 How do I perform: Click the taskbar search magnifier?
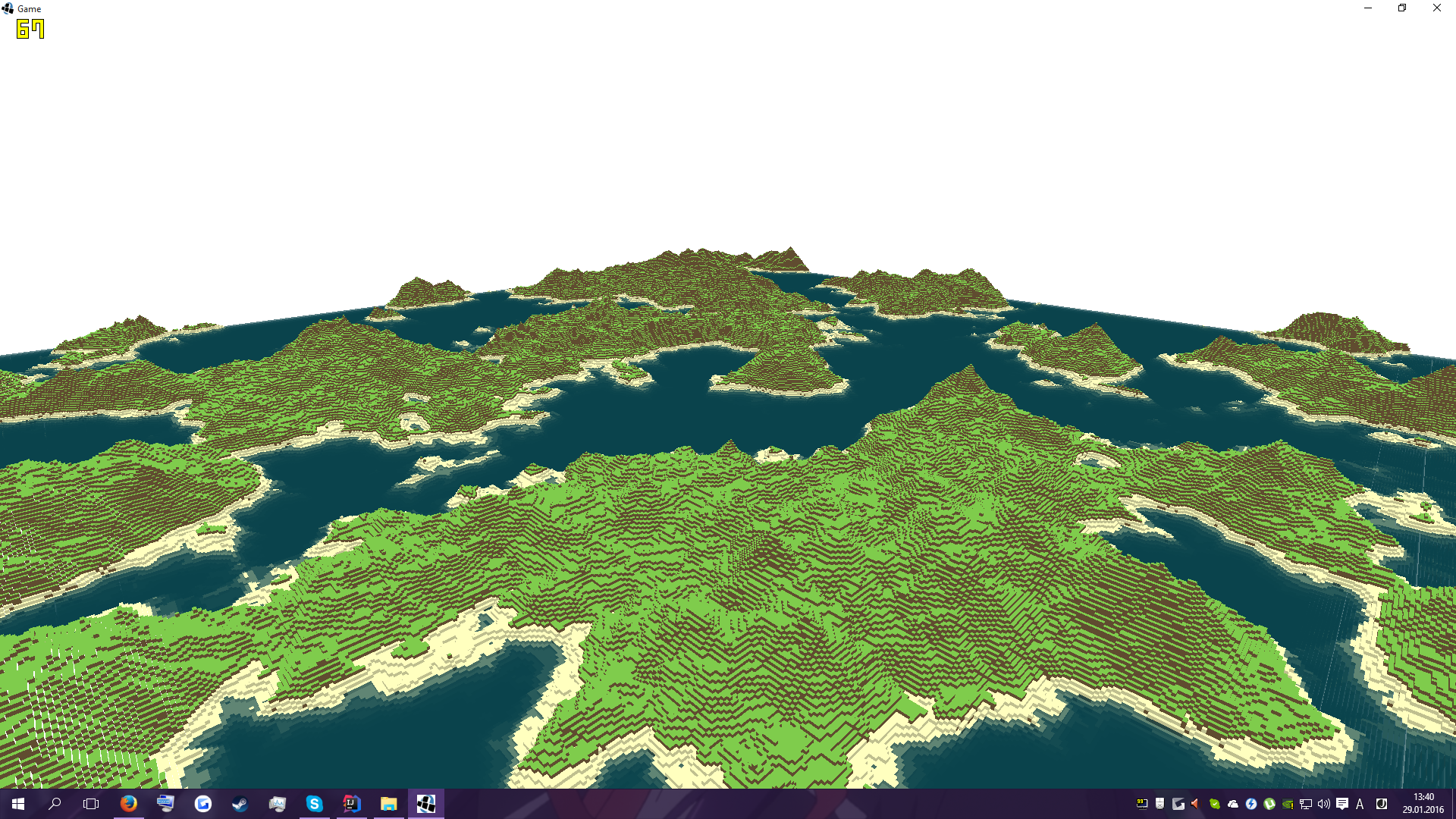pos(55,804)
